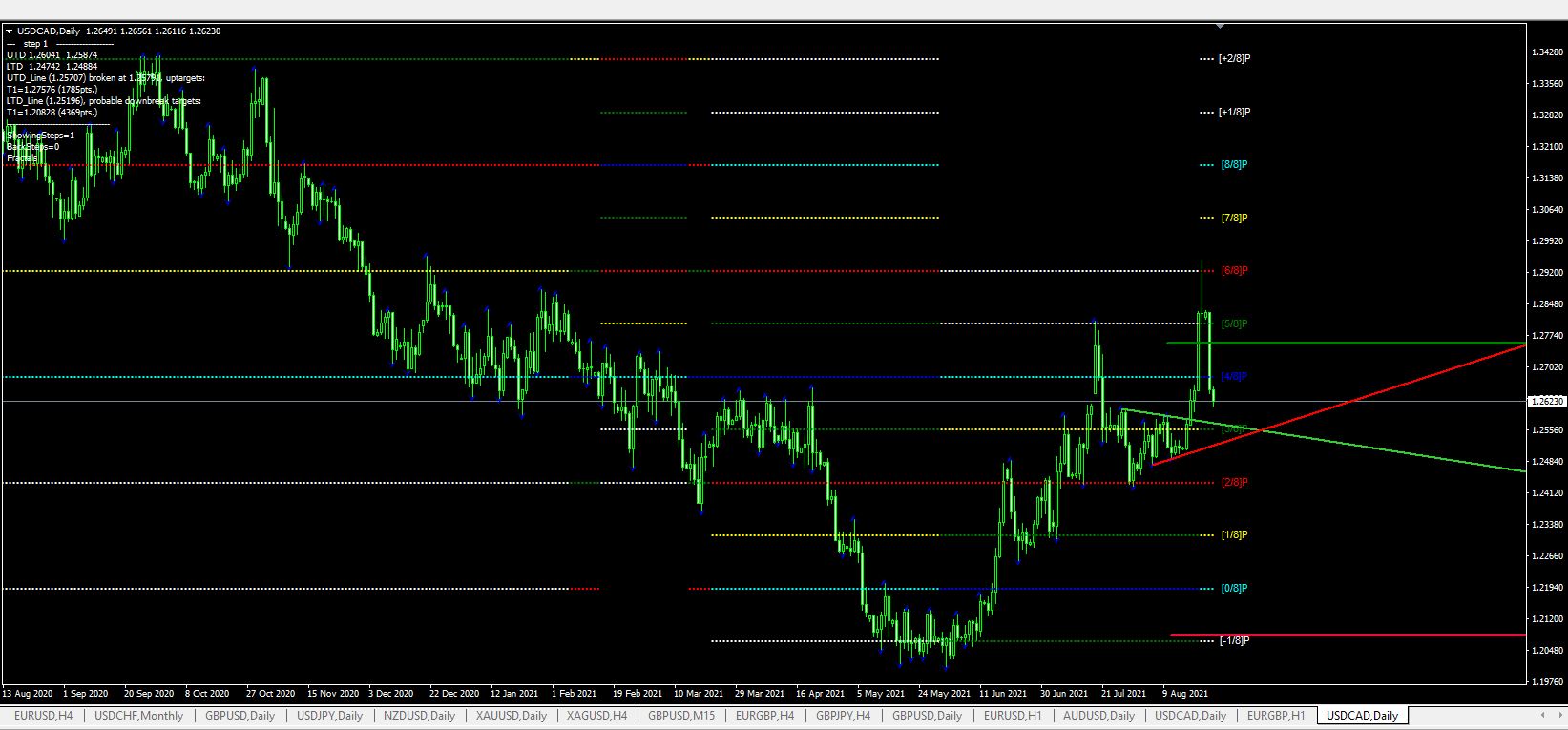The height and width of the screenshot is (730, 1568).
Task: Click the 1.34280 price axis label
Action: (1546, 52)
